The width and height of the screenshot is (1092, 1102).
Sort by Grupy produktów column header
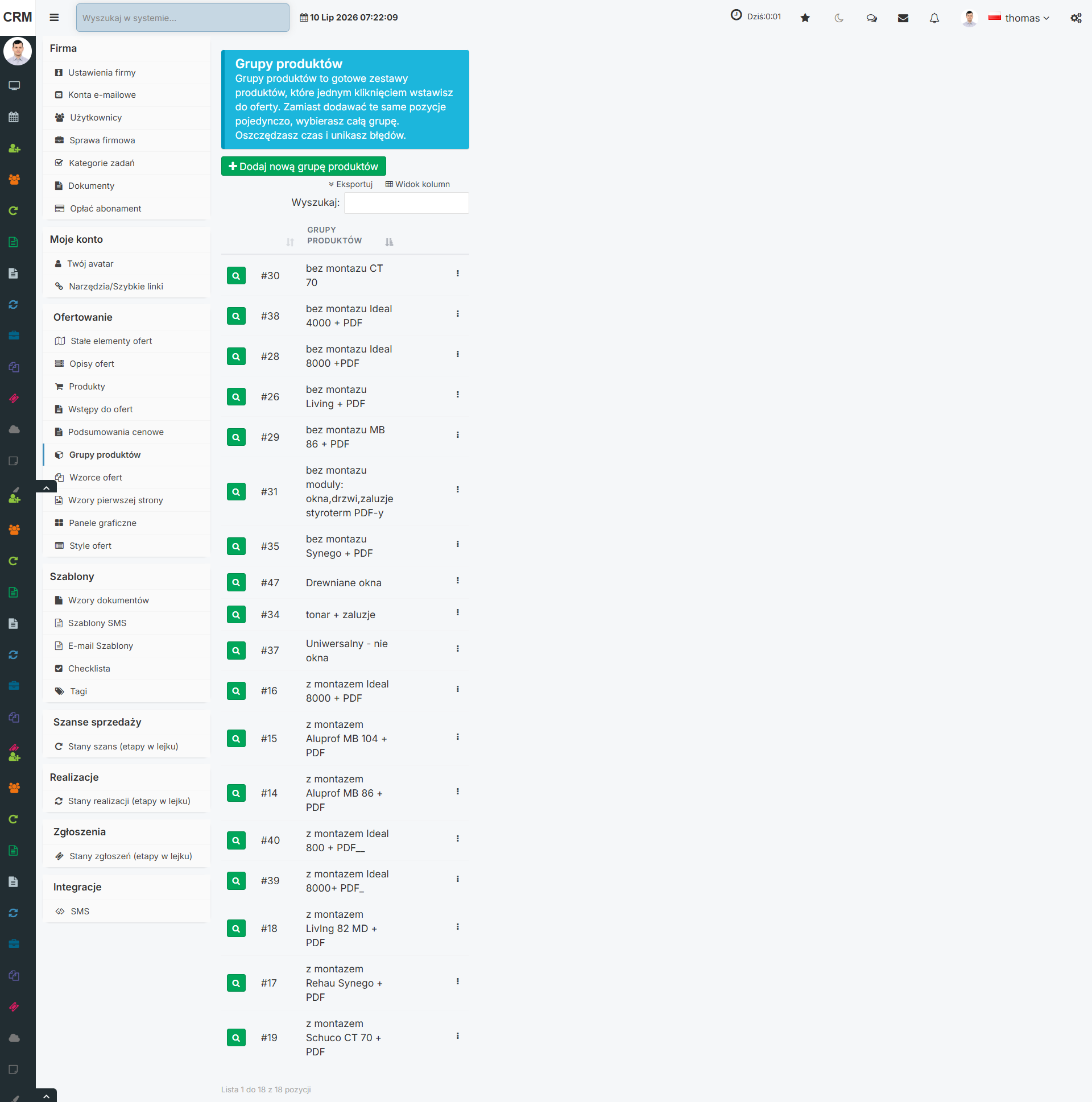click(x=334, y=235)
